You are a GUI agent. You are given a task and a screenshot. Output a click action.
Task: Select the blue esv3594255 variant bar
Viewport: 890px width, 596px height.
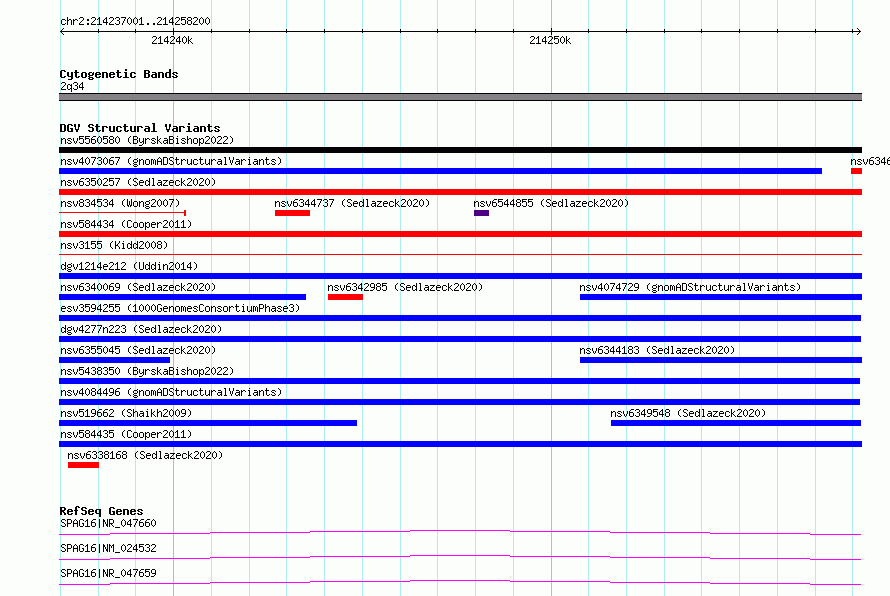(460, 318)
